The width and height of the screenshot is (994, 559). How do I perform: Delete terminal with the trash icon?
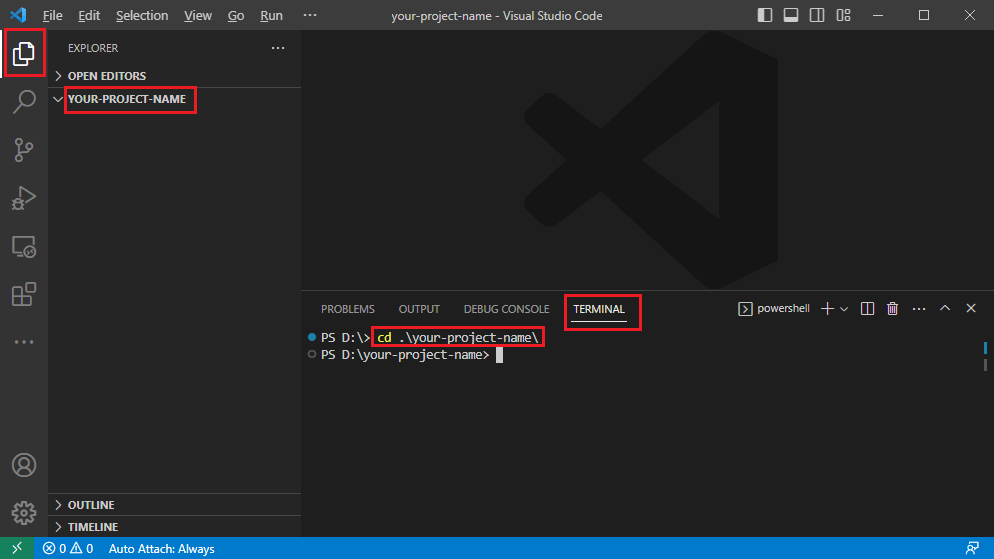tap(893, 309)
